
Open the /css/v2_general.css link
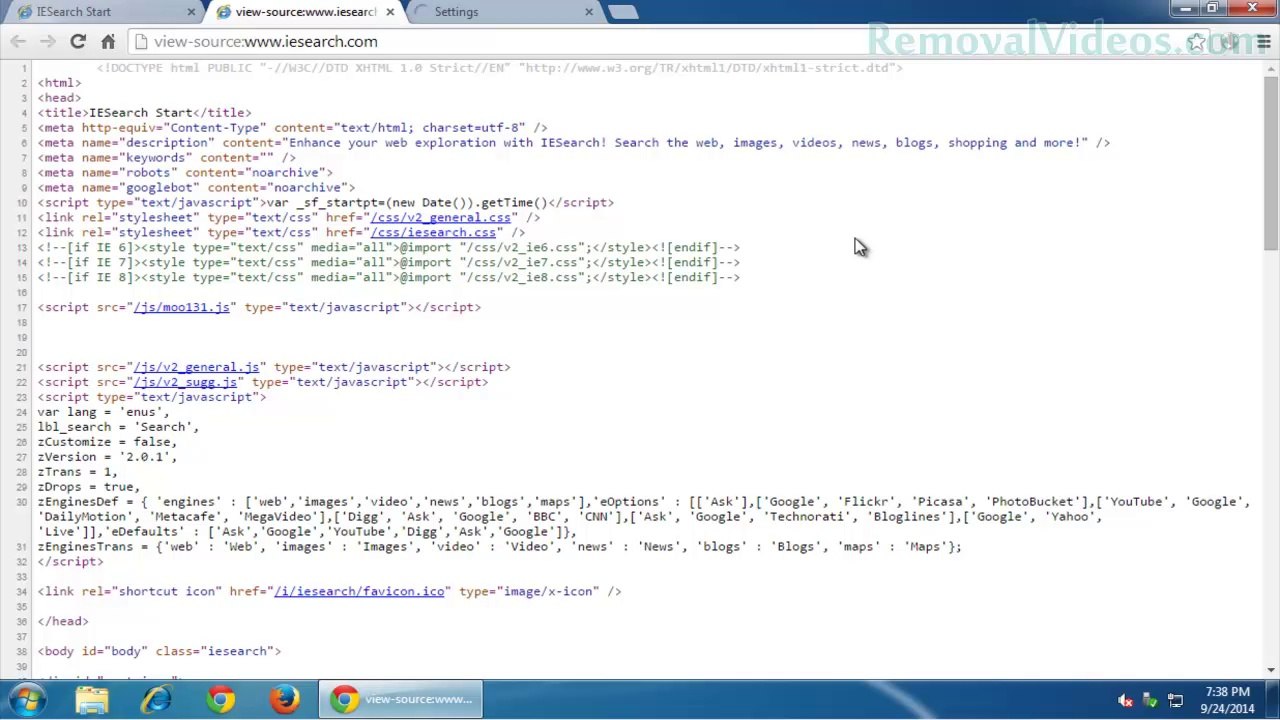[x=440, y=217]
